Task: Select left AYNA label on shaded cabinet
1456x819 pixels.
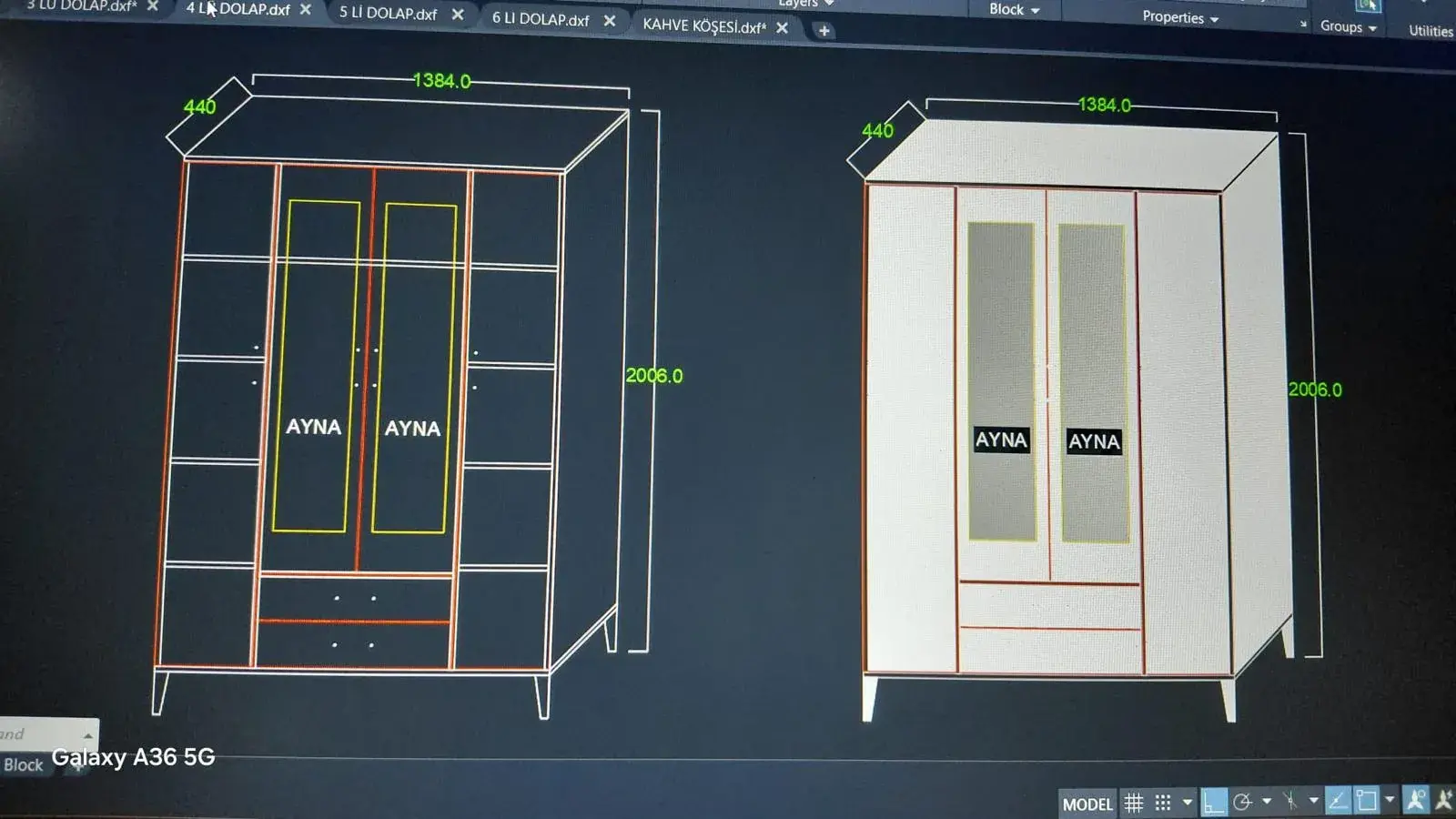Action: [1001, 440]
